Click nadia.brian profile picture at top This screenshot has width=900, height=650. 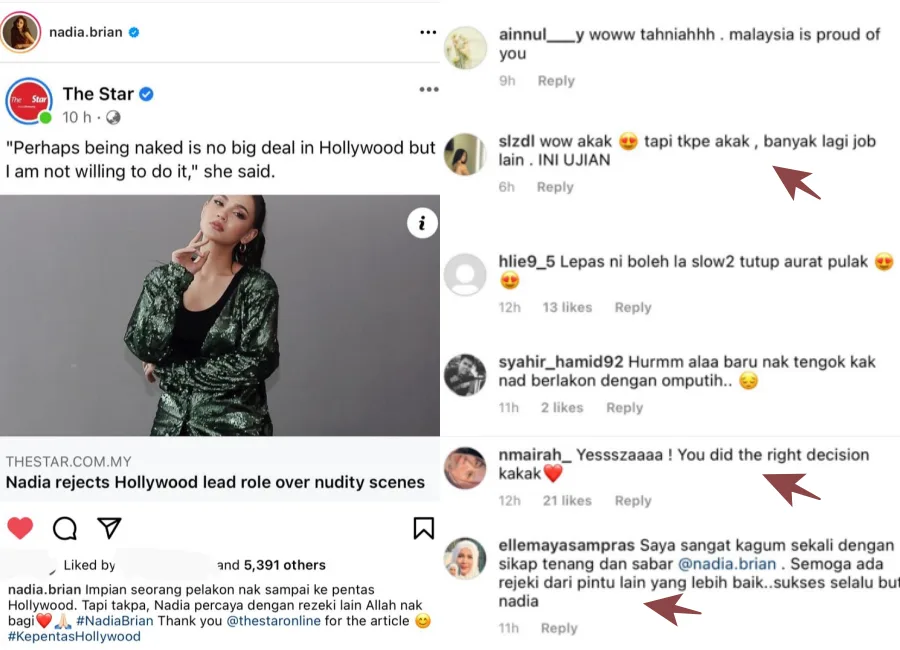[21, 33]
